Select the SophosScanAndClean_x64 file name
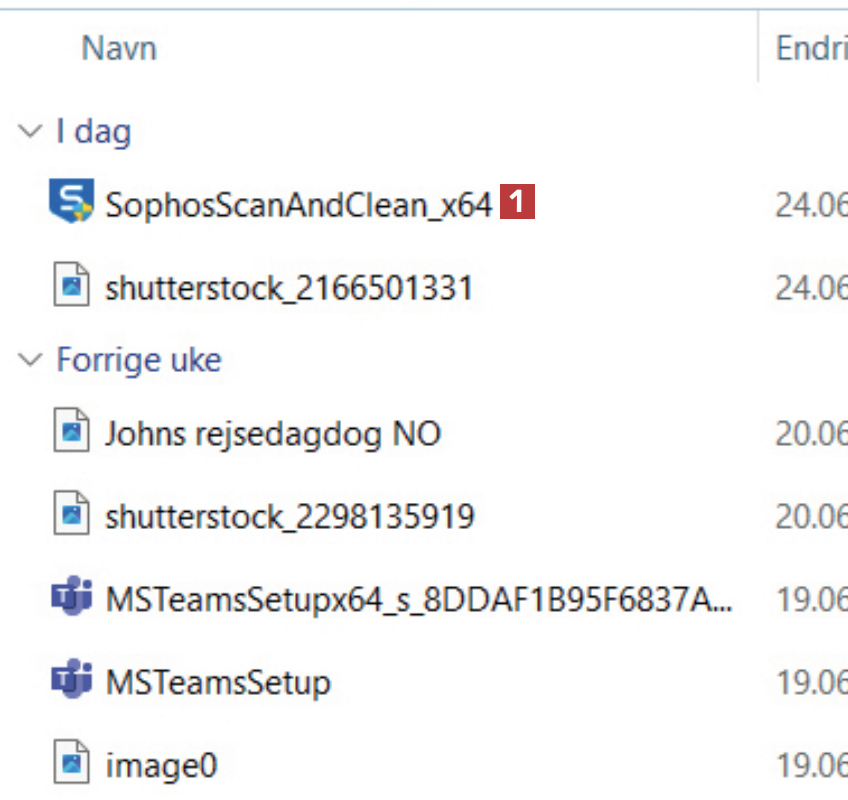The image size is (848, 800). (x=298, y=204)
